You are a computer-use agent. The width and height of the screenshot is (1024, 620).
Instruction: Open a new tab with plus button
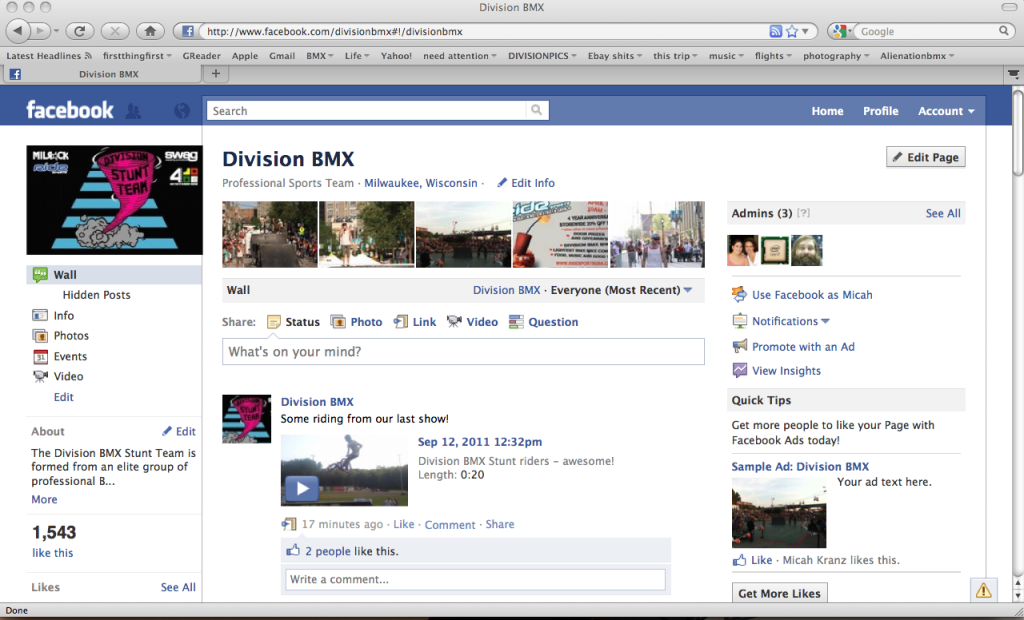(x=215, y=74)
